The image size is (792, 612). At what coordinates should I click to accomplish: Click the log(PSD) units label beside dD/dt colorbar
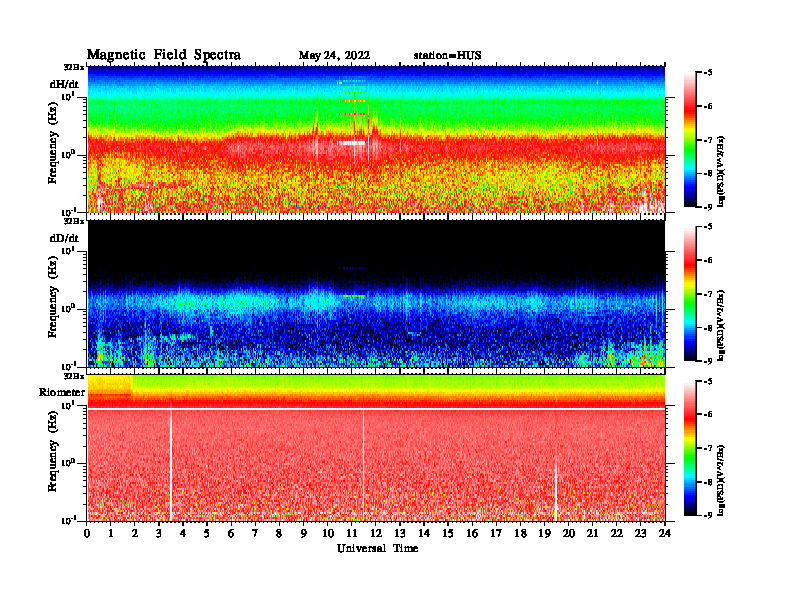tap(721, 325)
